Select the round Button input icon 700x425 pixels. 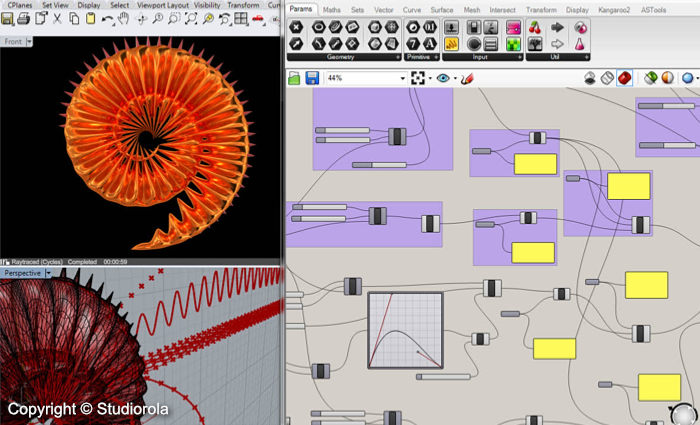tap(474, 44)
